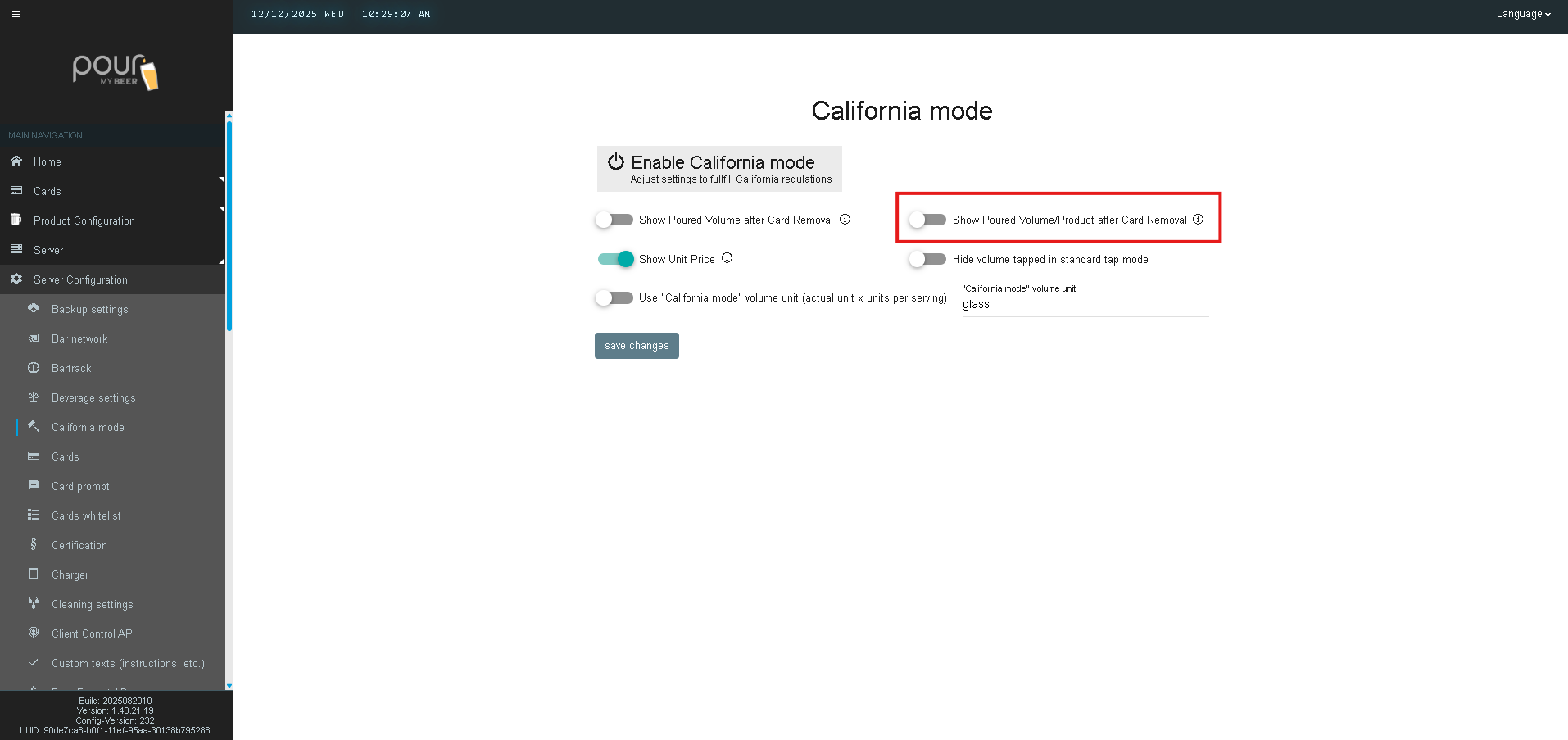1568x740 pixels.
Task: Disable the Show Unit Price toggle
Action: [x=615, y=259]
